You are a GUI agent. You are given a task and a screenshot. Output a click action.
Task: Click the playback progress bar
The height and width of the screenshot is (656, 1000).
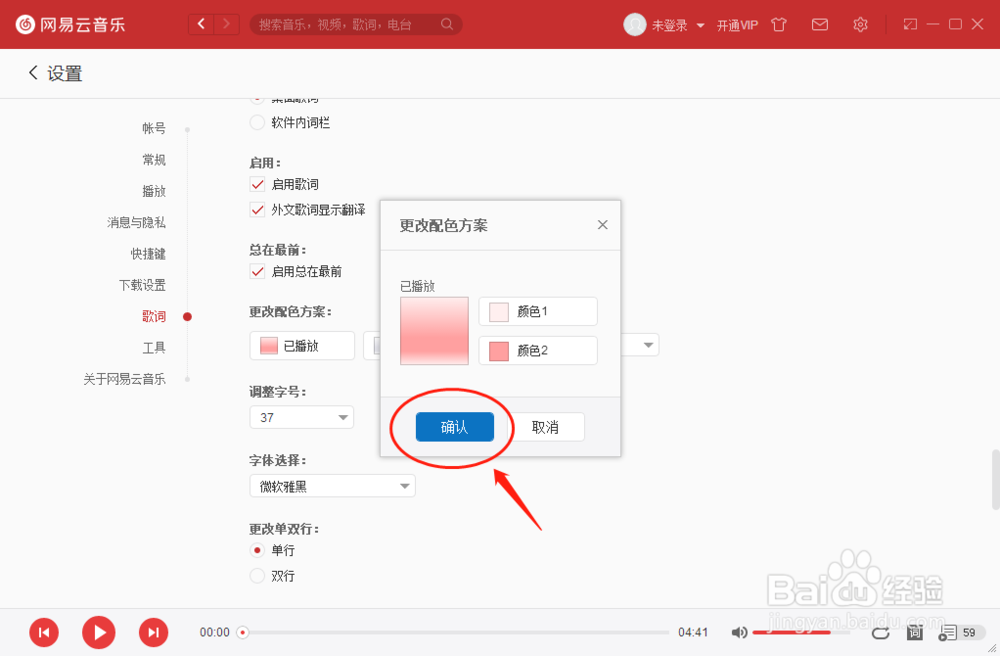[x=456, y=632]
